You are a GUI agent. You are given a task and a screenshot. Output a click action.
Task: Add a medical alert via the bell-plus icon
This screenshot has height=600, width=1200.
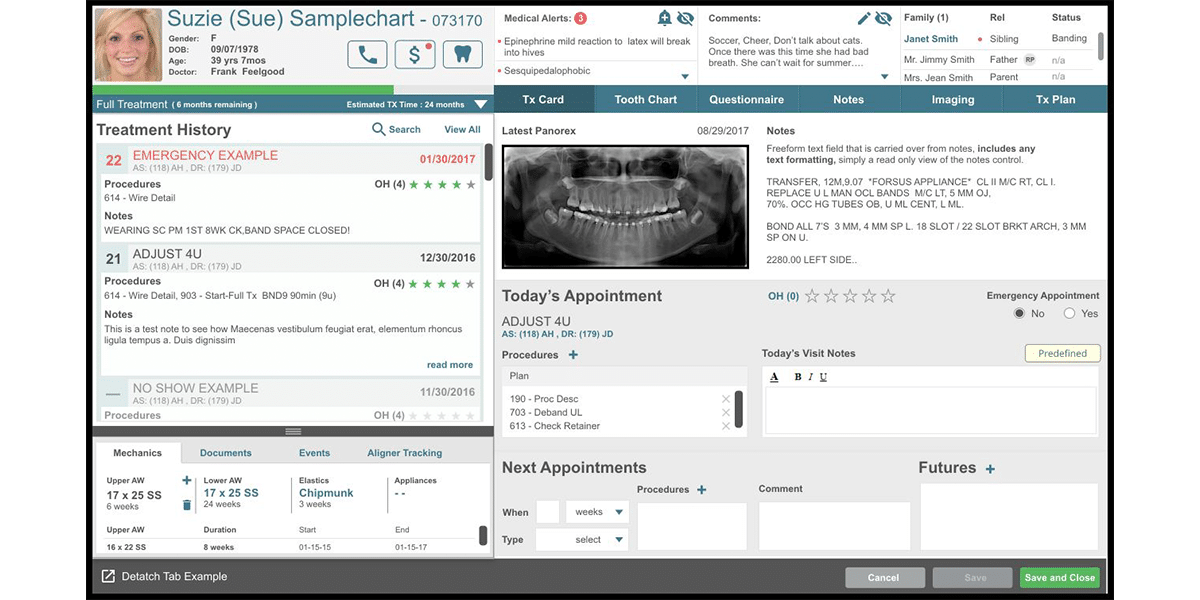tap(664, 18)
